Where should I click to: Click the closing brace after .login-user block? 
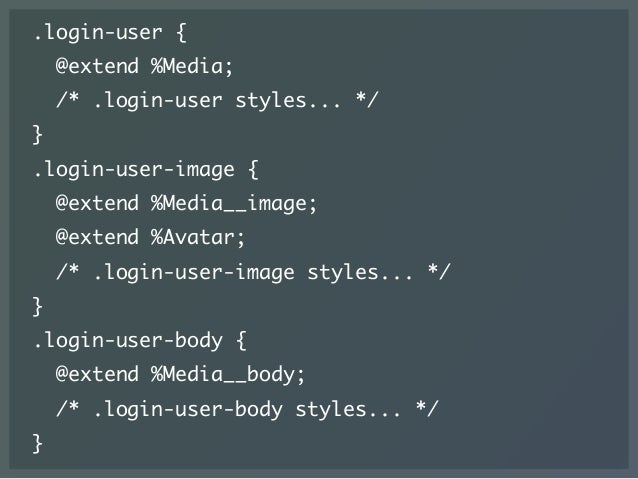tap(37, 135)
